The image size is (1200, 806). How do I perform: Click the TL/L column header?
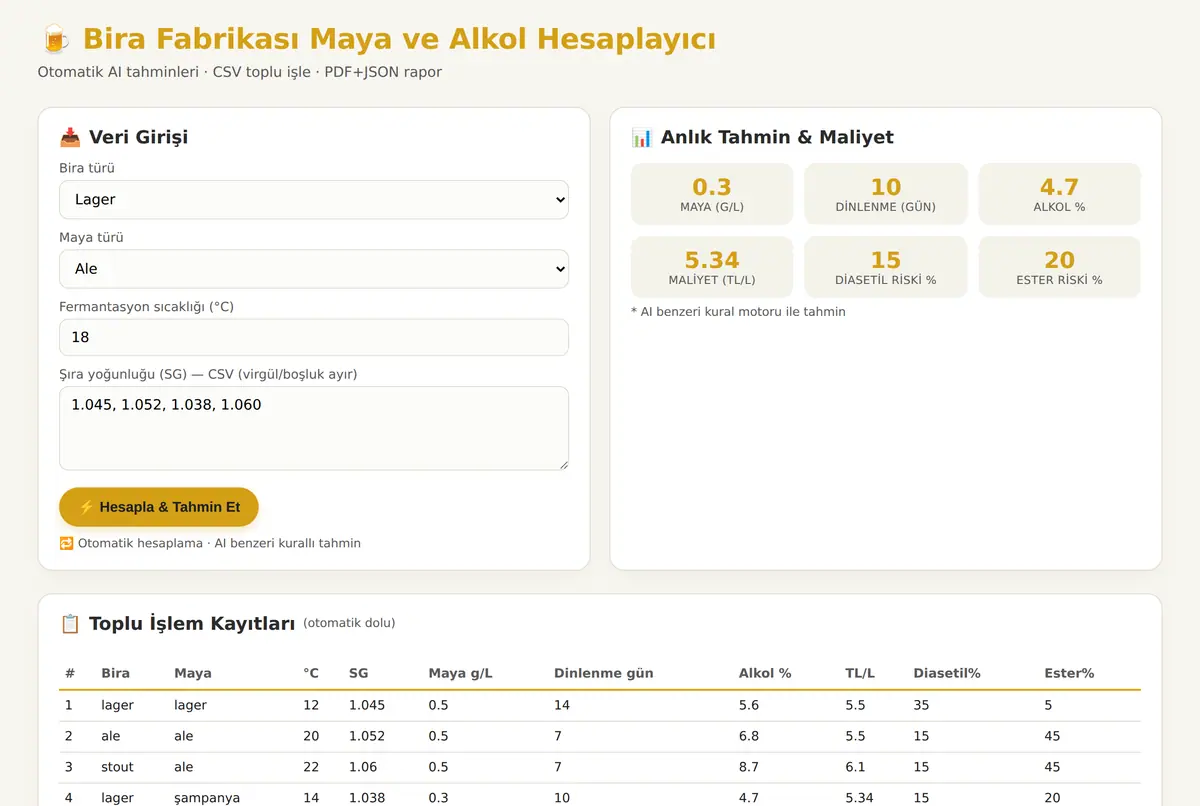860,673
